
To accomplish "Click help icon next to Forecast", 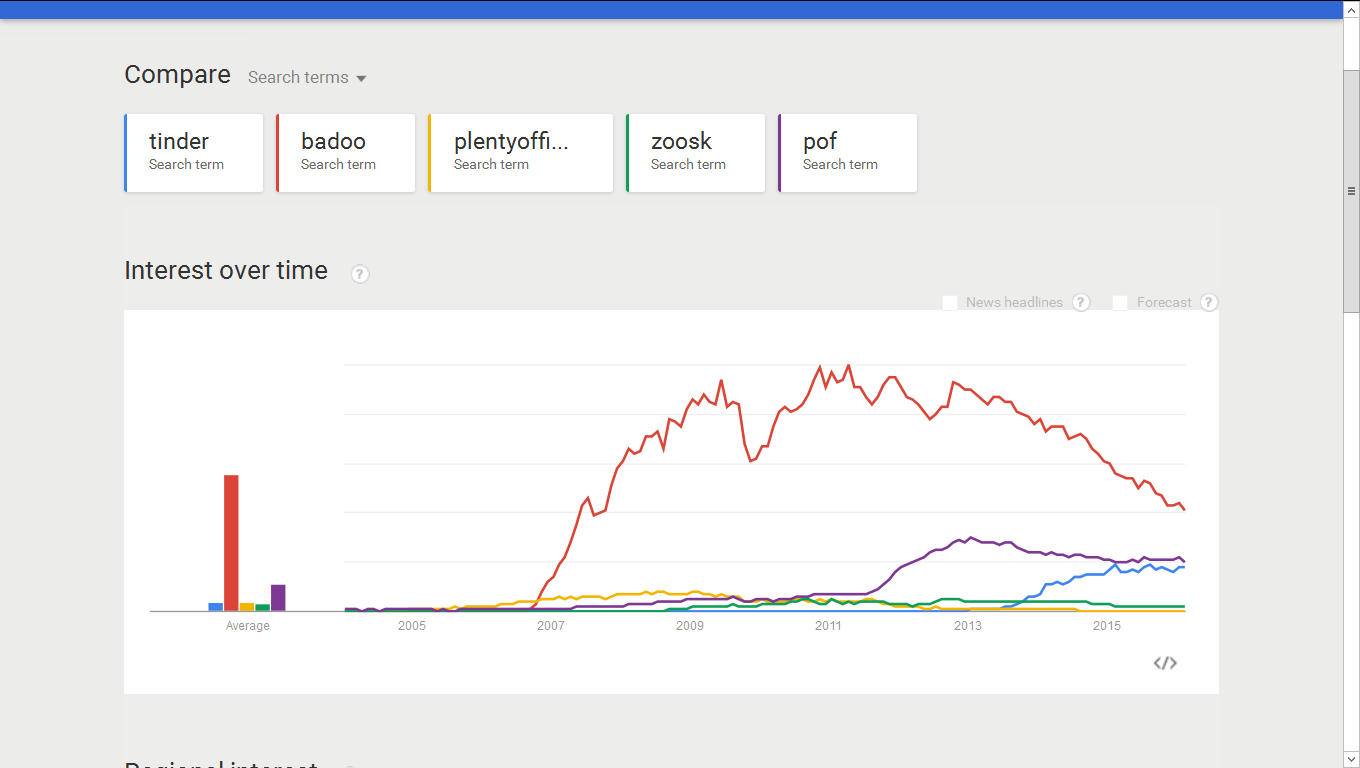I will point(1209,302).
